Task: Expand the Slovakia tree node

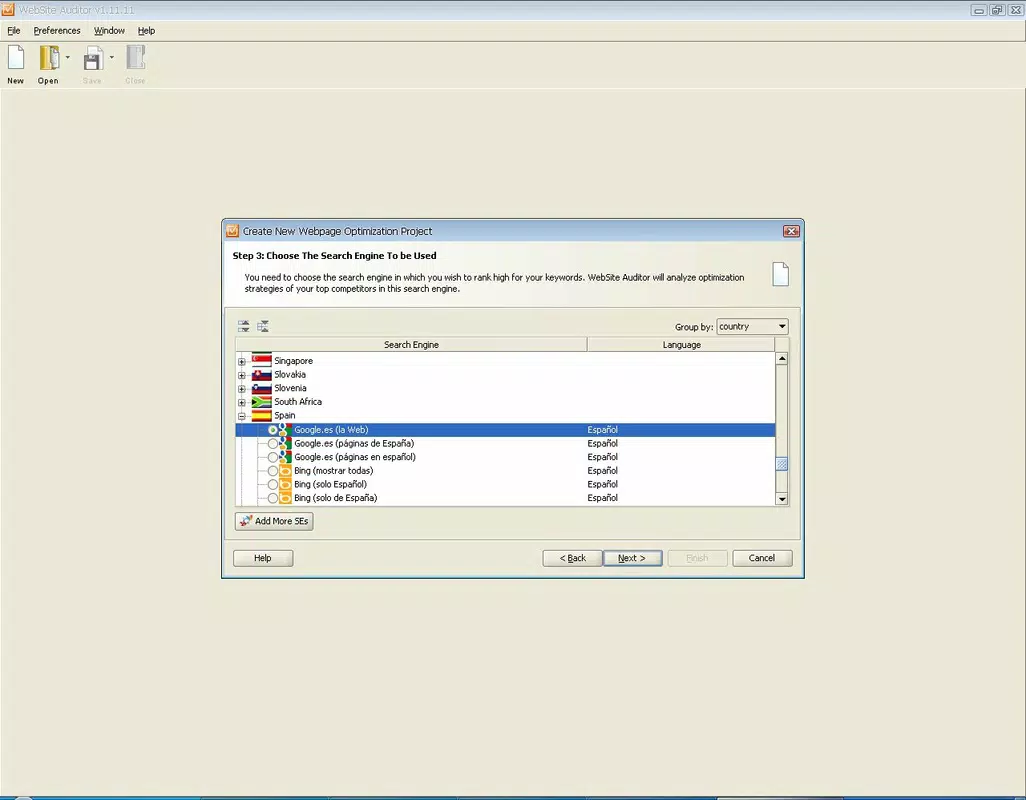Action: click(241, 375)
